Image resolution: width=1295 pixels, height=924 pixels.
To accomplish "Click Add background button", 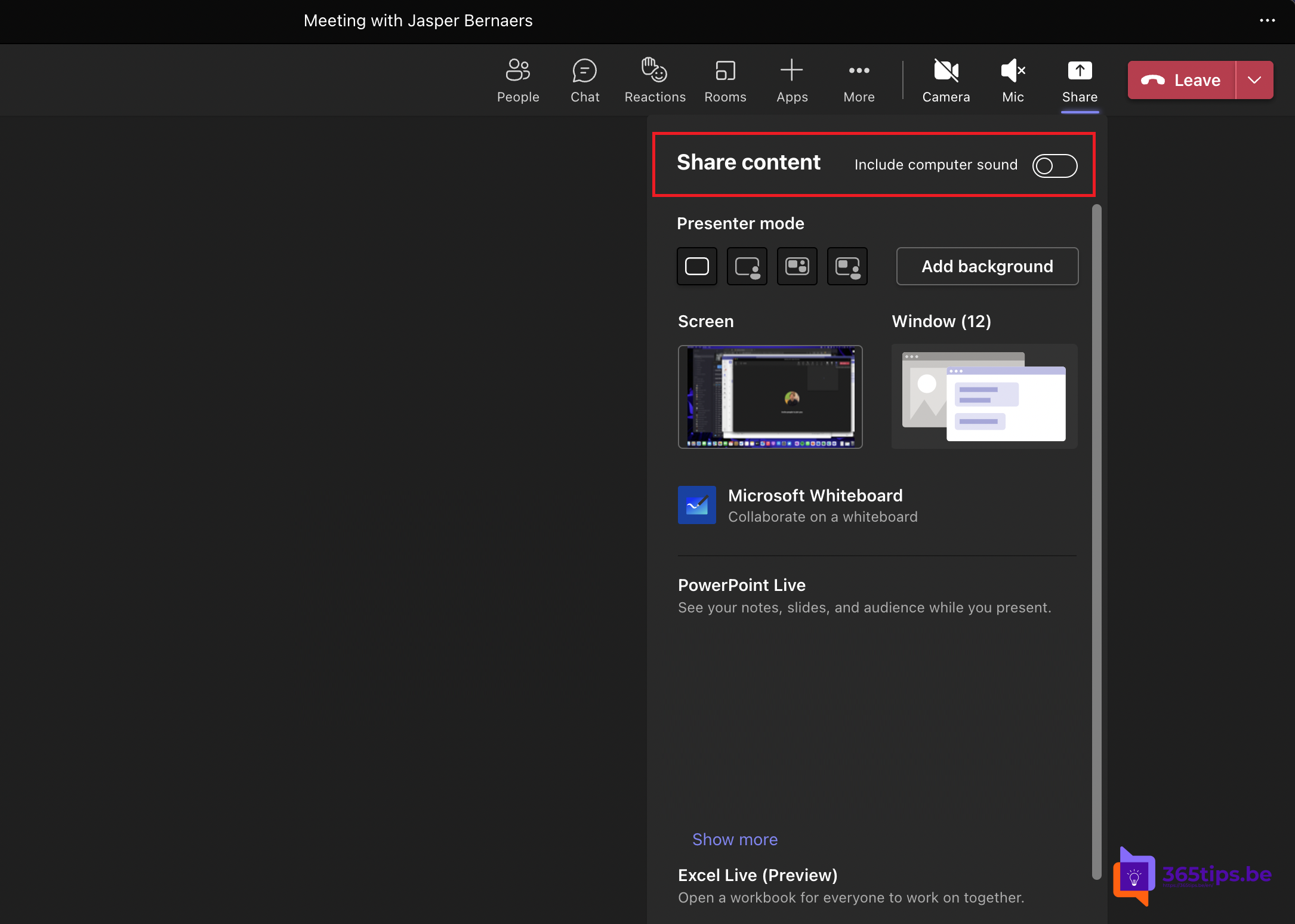I will (x=987, y=266).
